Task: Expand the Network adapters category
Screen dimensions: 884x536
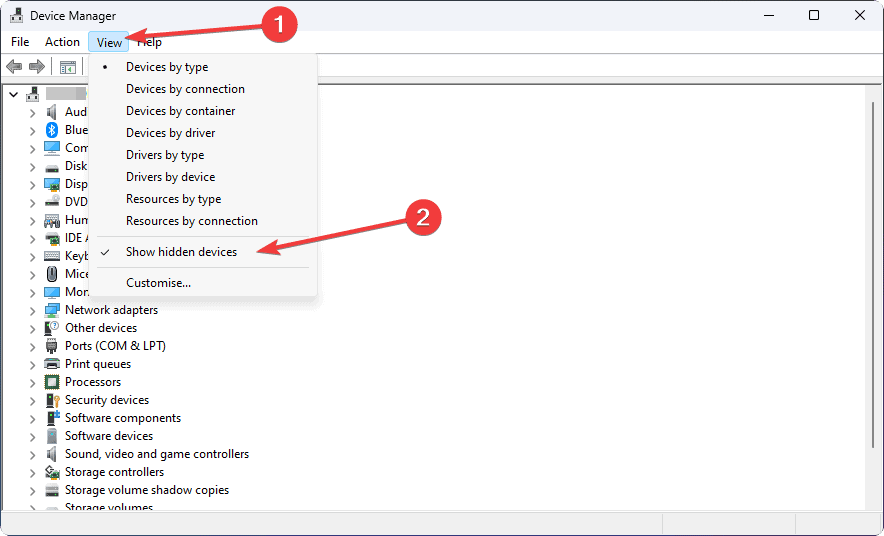Action: click(x=33, y=311)
